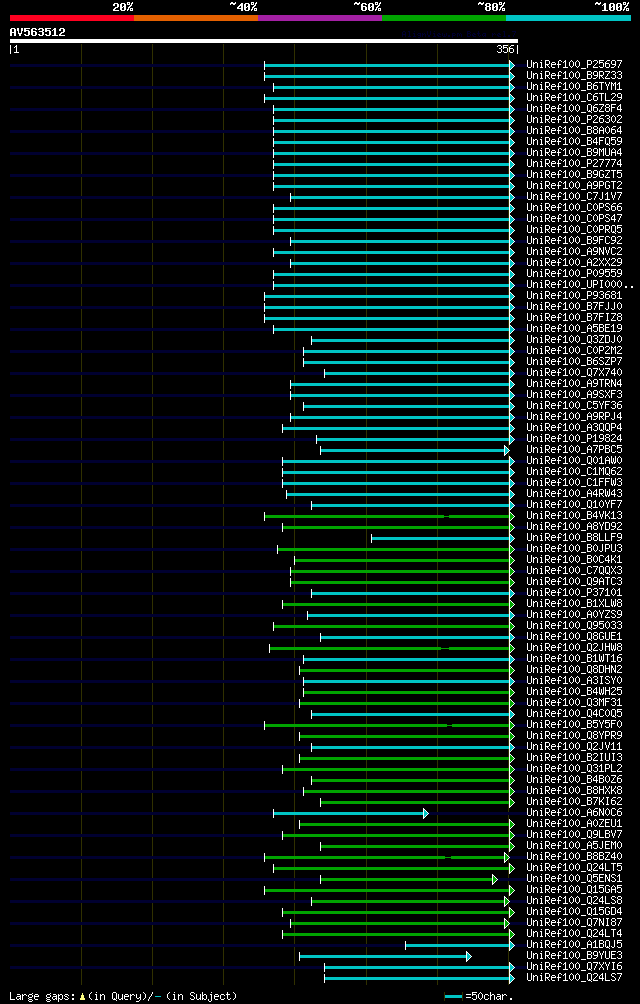
Task: Select the UniRef100_A4RW43 label
Action: point(574,494)
